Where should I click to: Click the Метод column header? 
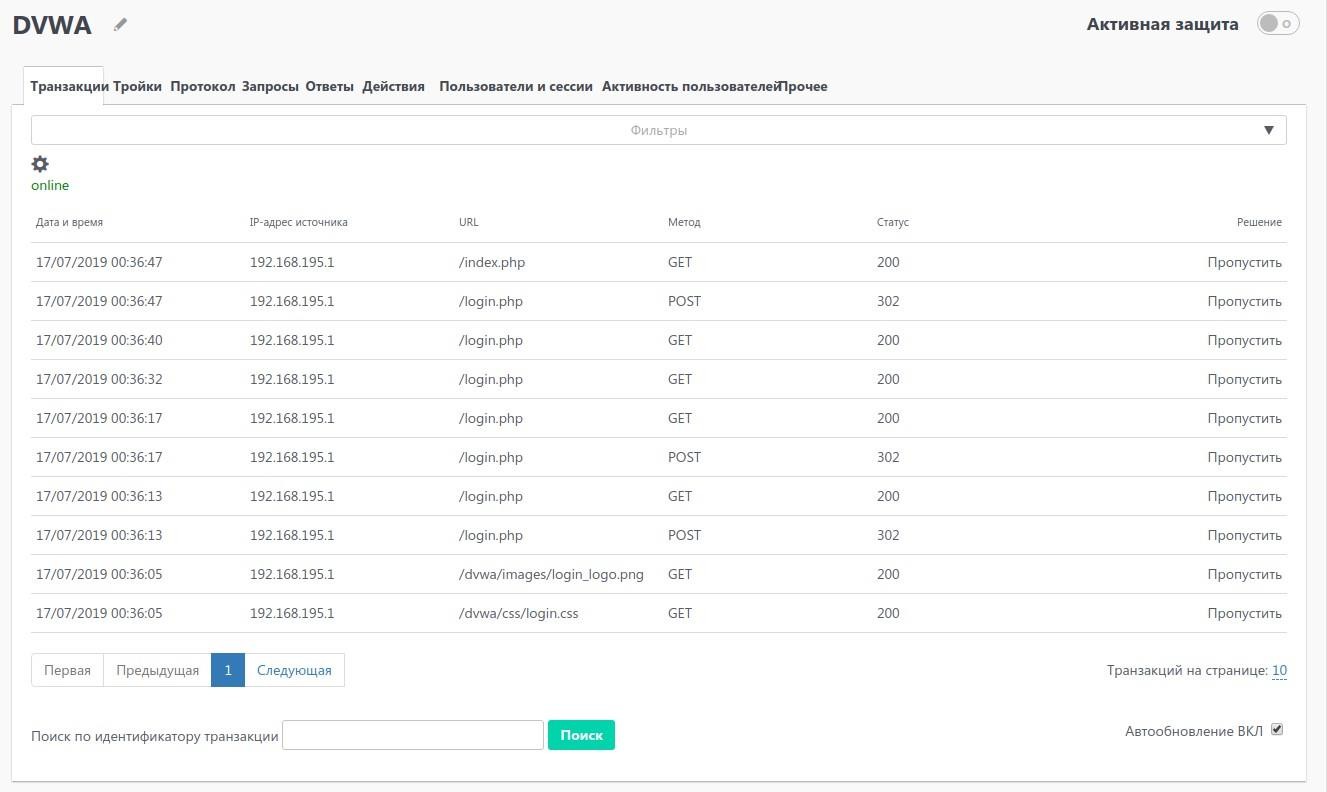click(684, 222)
